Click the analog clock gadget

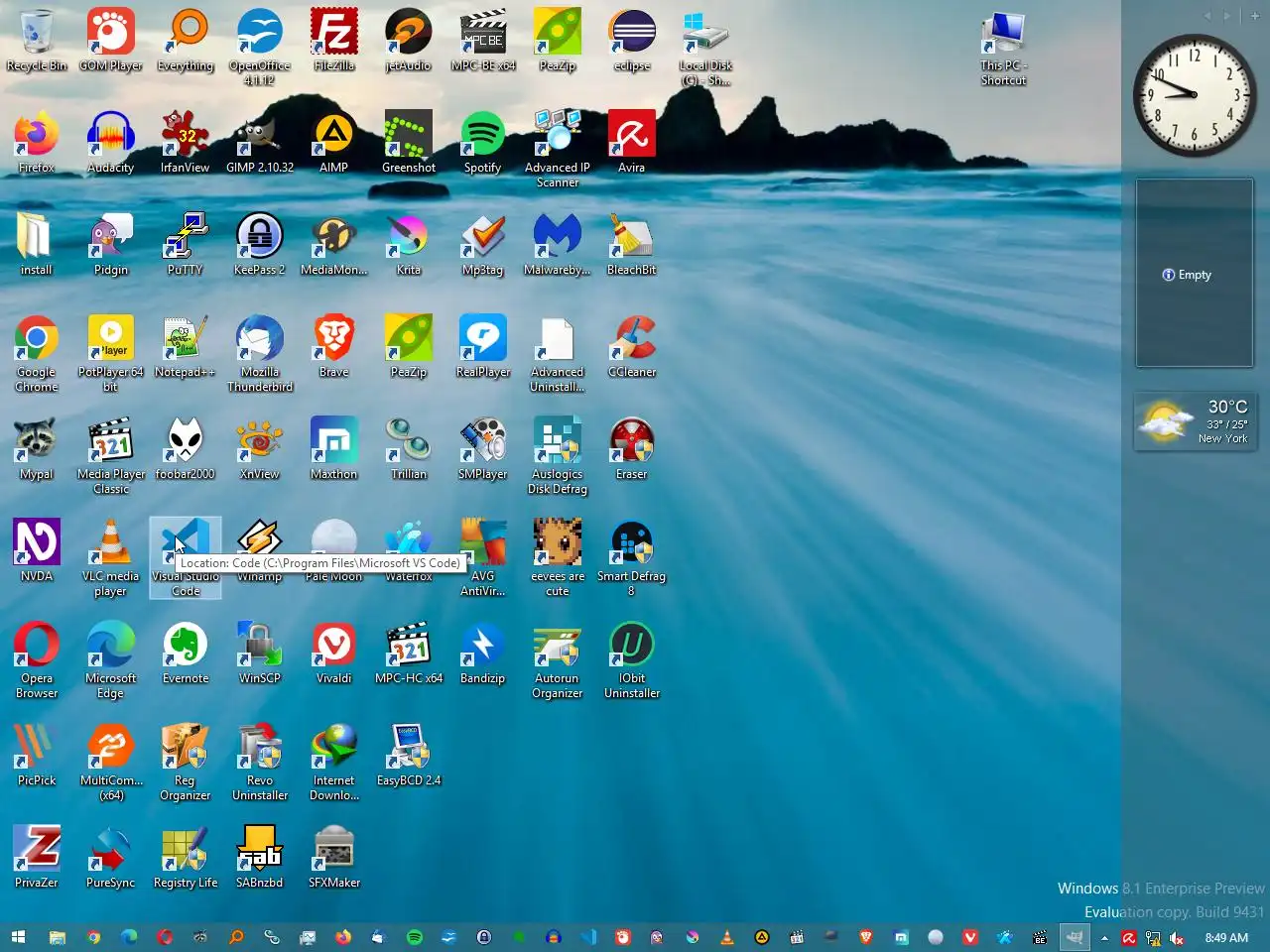(x=1195, y=95)
